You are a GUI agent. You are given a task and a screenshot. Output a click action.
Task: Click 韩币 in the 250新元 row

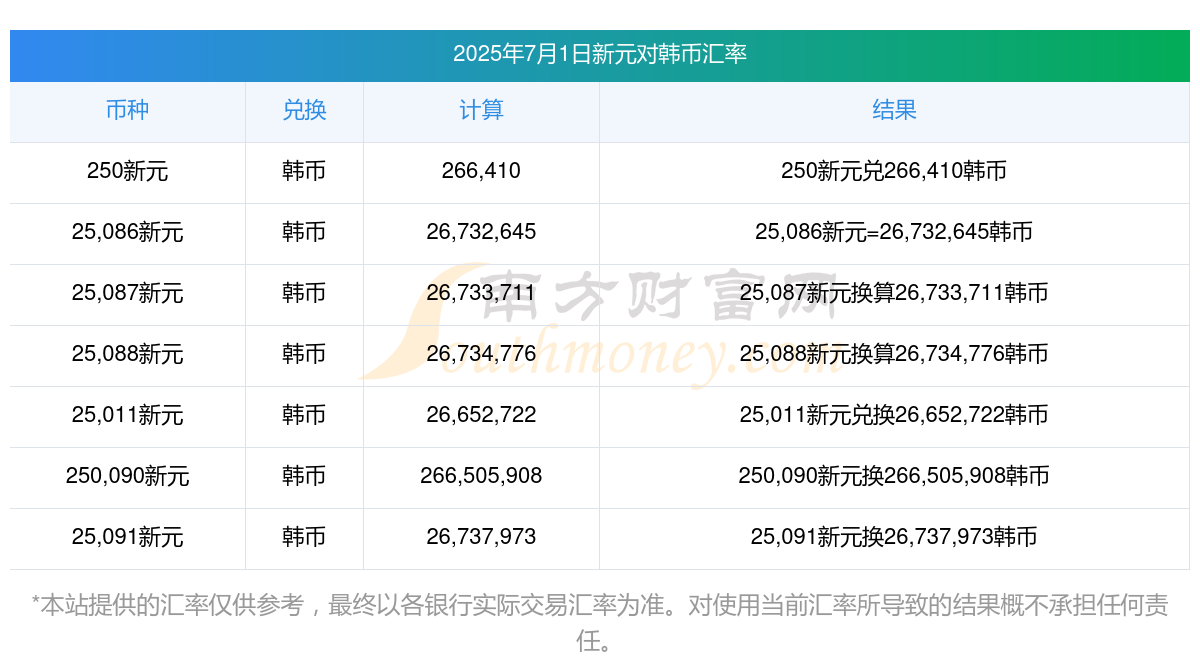(x=304, y=171)
